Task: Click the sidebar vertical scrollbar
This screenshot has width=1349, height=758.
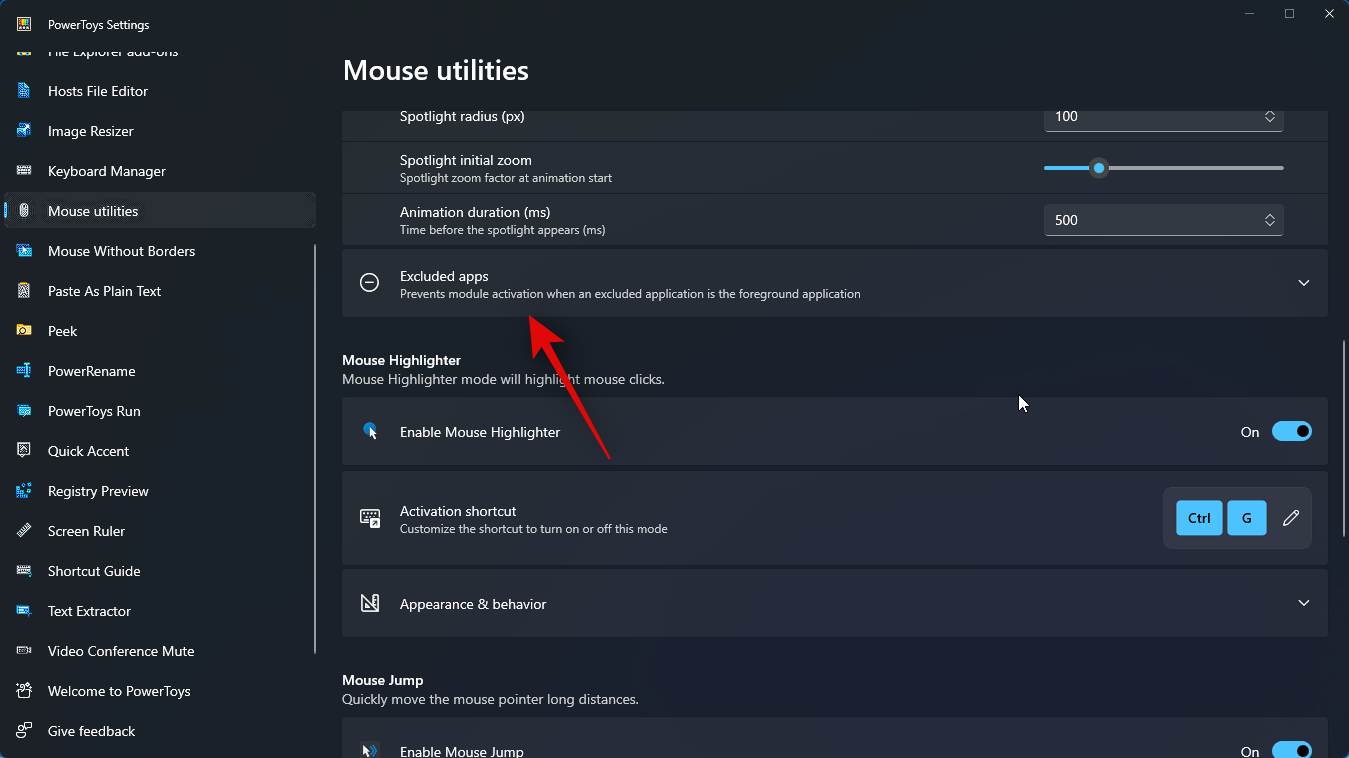Action: pos(316,449)
